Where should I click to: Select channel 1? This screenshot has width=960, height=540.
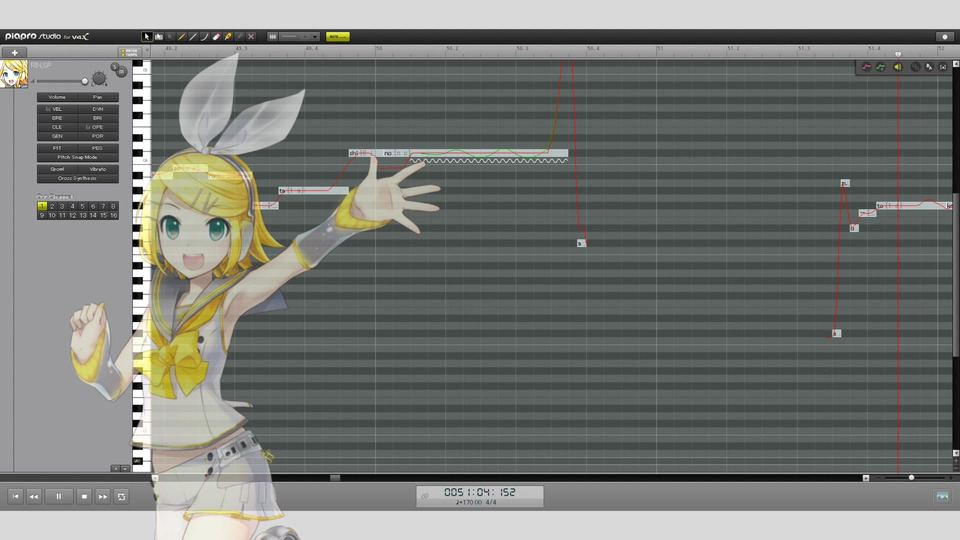[42, 206]
